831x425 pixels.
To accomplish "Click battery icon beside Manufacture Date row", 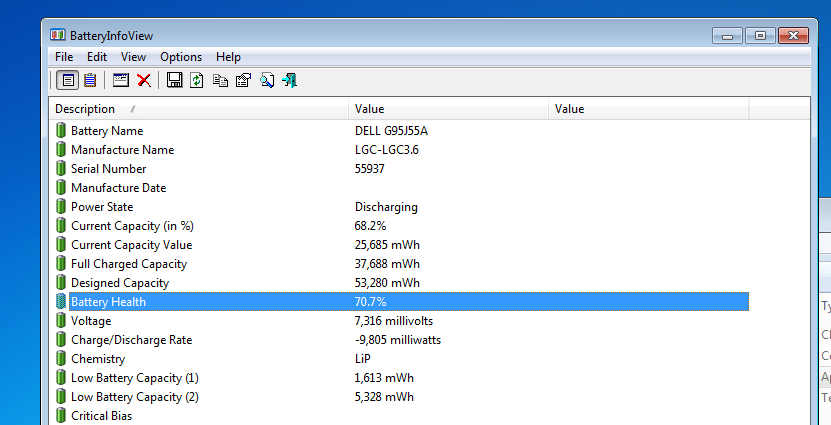I will pos(61,188).
